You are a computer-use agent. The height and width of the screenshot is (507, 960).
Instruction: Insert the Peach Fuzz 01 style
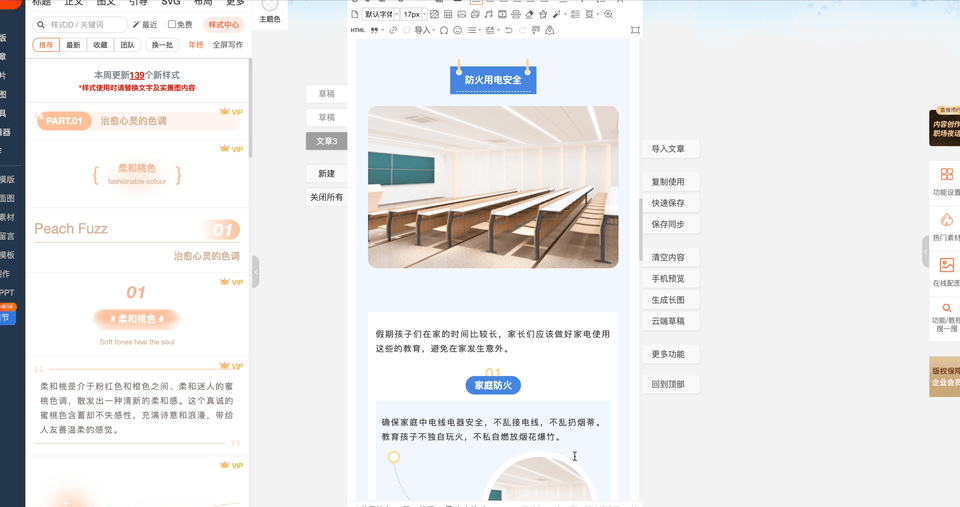coord(137,242)
